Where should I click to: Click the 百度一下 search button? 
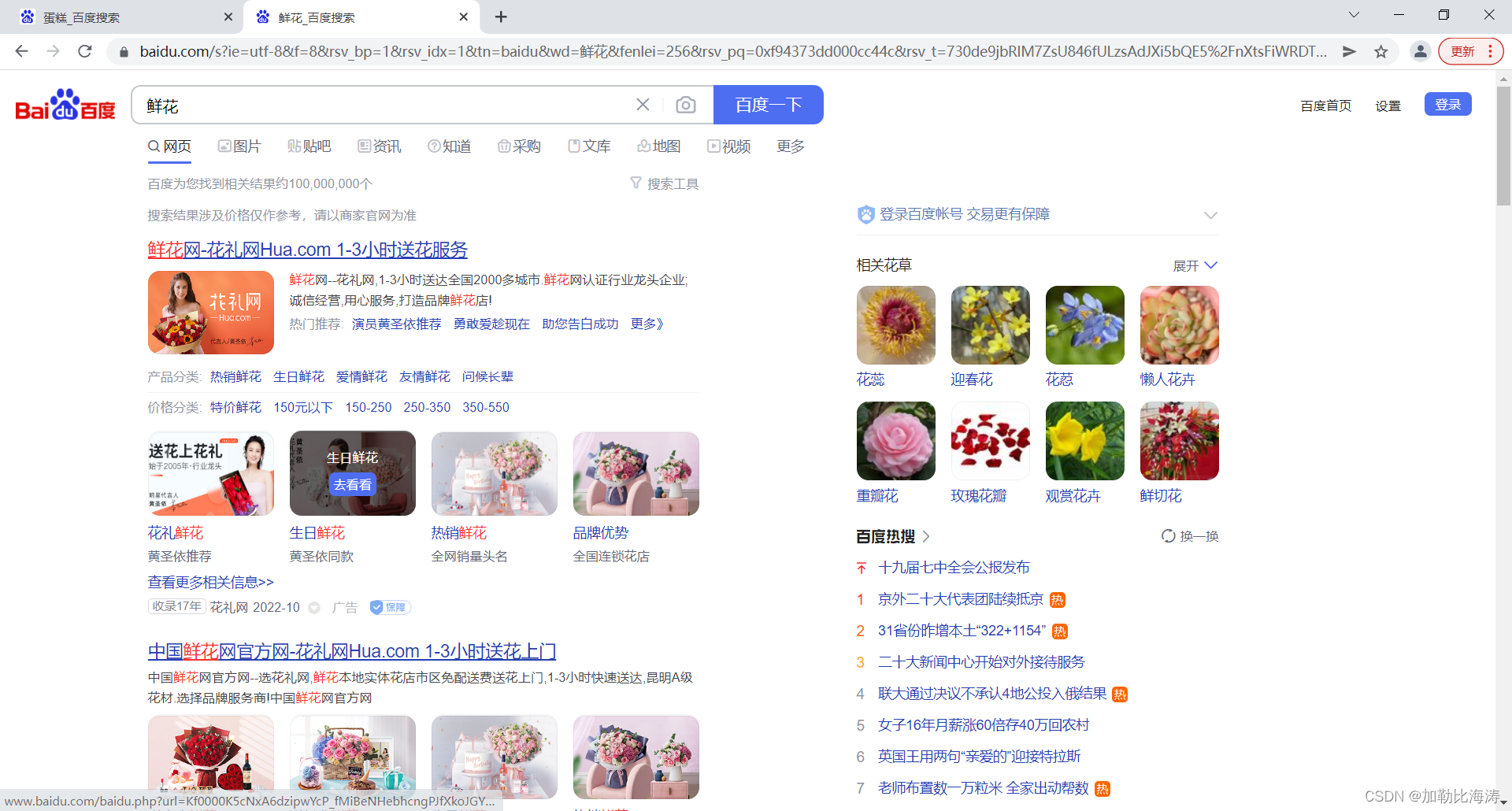coord(769,105)
